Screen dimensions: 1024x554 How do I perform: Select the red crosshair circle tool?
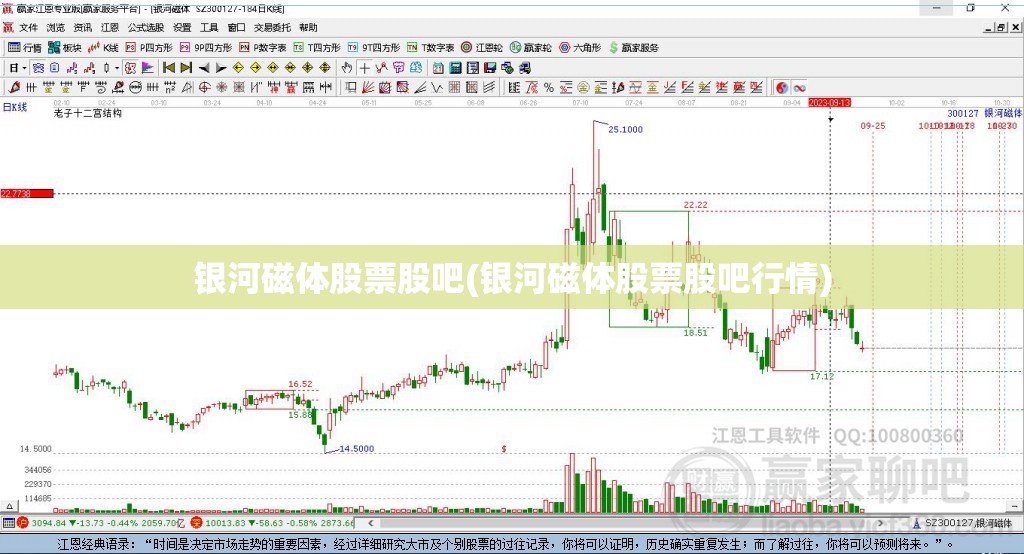click(x=204, y=88)
